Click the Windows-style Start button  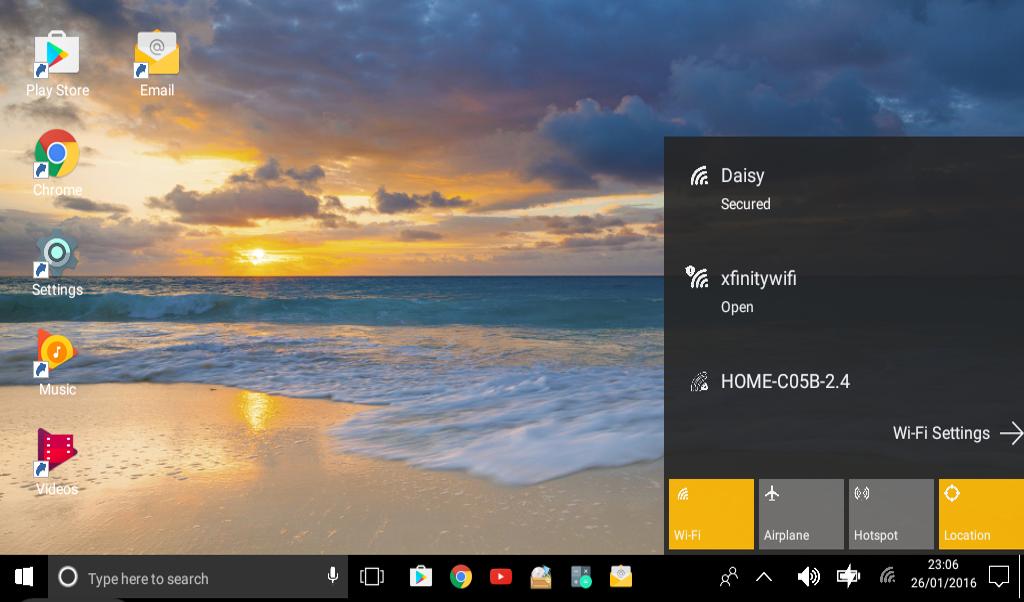(24, 577)
